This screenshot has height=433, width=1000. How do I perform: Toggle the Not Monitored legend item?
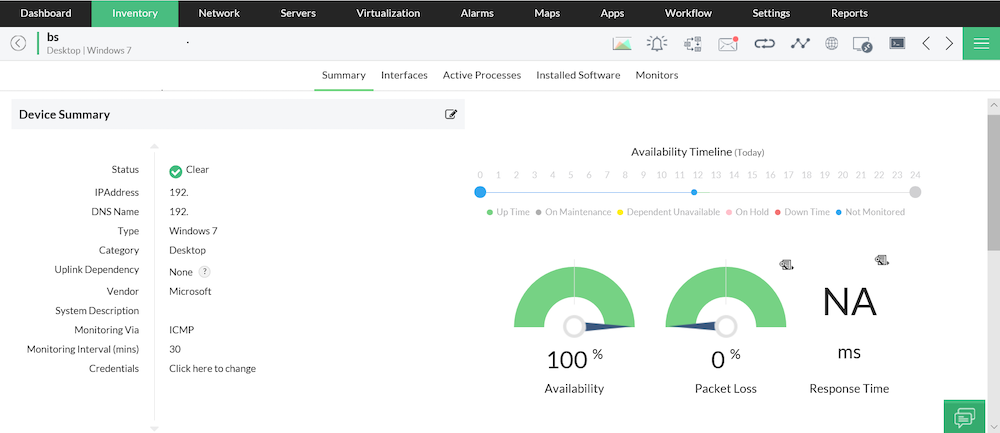pos(870,212)
